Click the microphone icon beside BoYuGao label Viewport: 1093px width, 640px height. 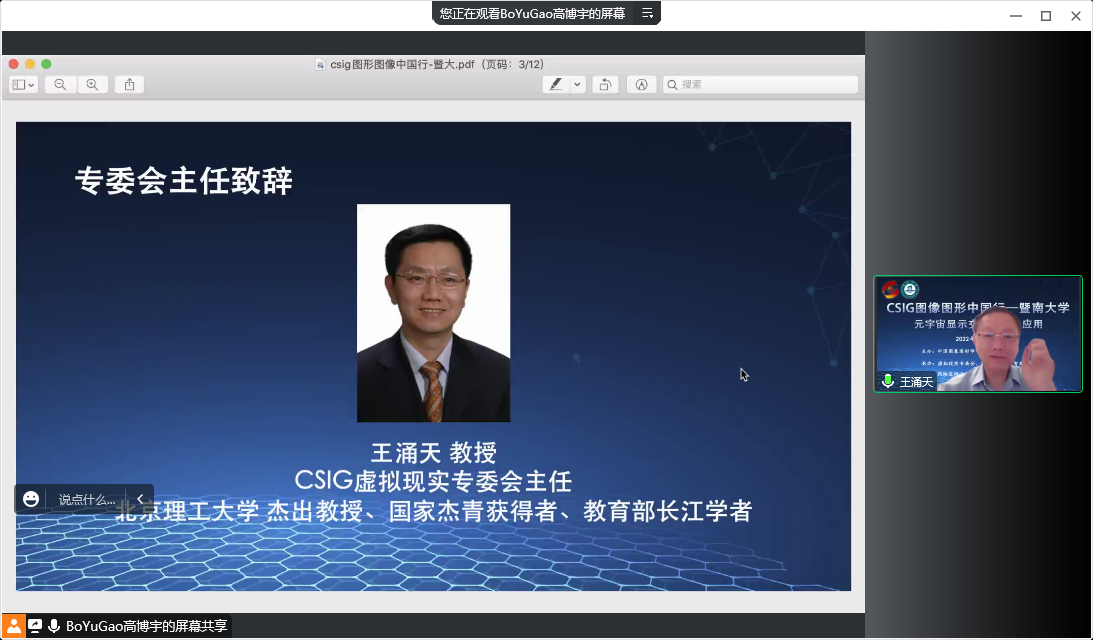coord(54,626)
